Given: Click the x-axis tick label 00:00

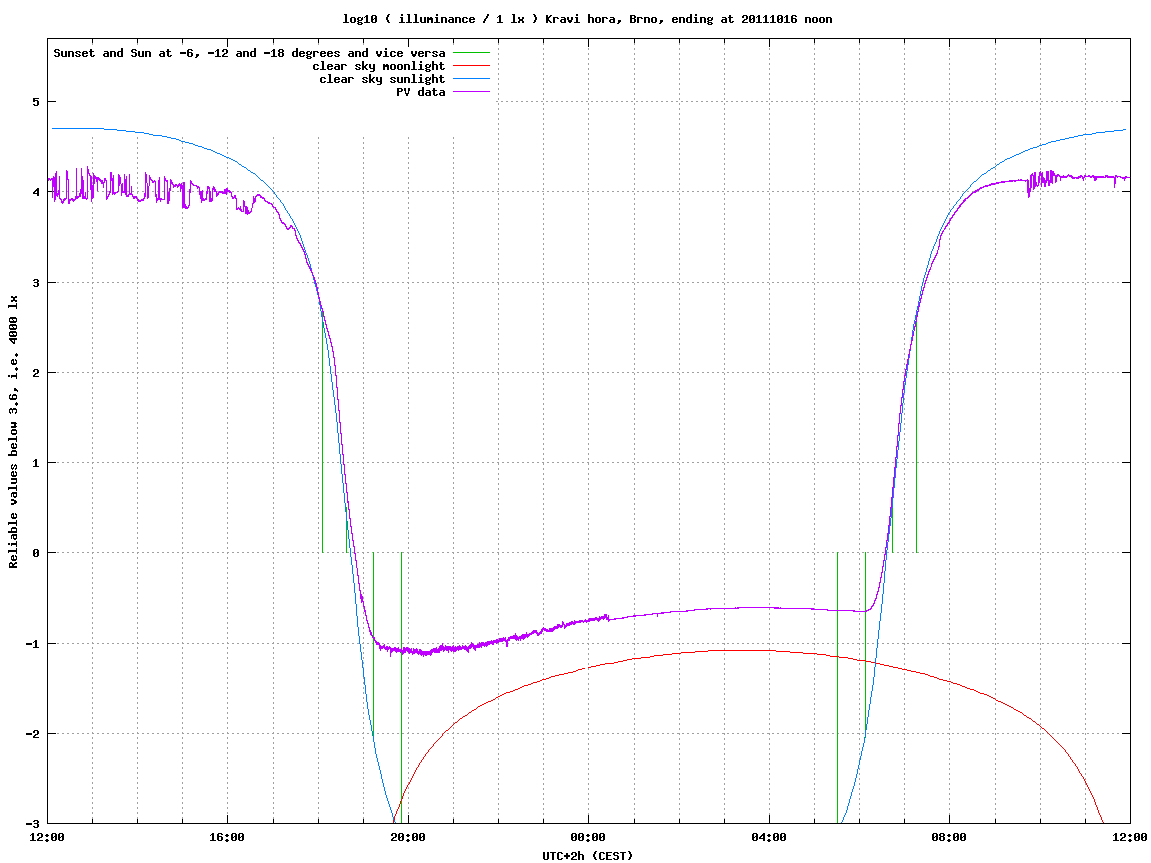Looking at the screenshot, I should click(x=589, y=837).
